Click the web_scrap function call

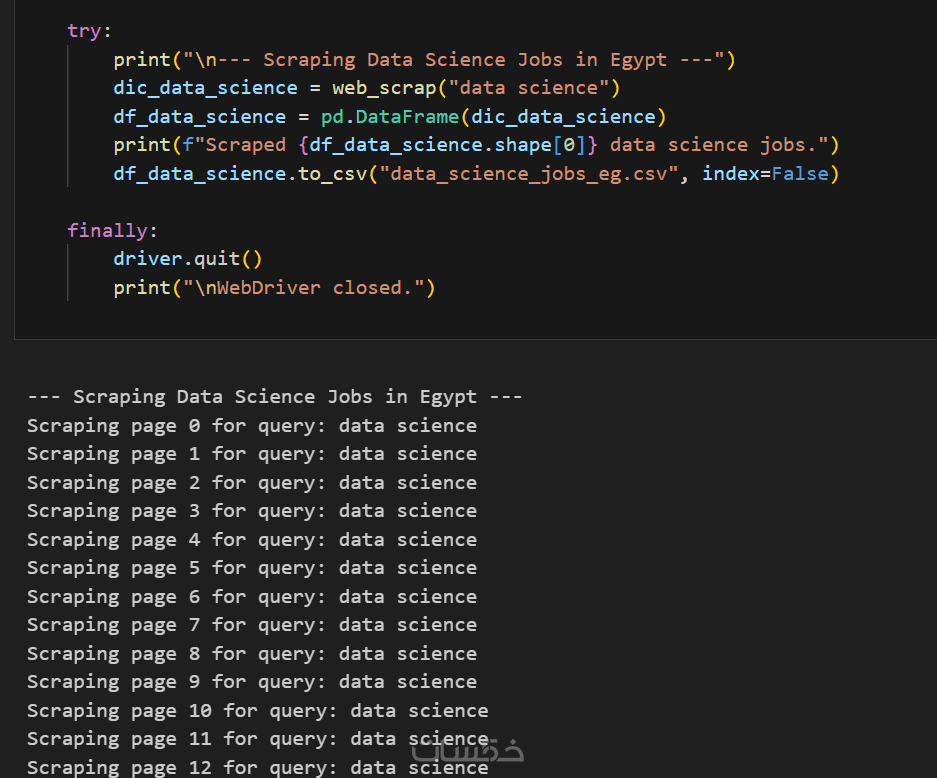pos(384,88)
